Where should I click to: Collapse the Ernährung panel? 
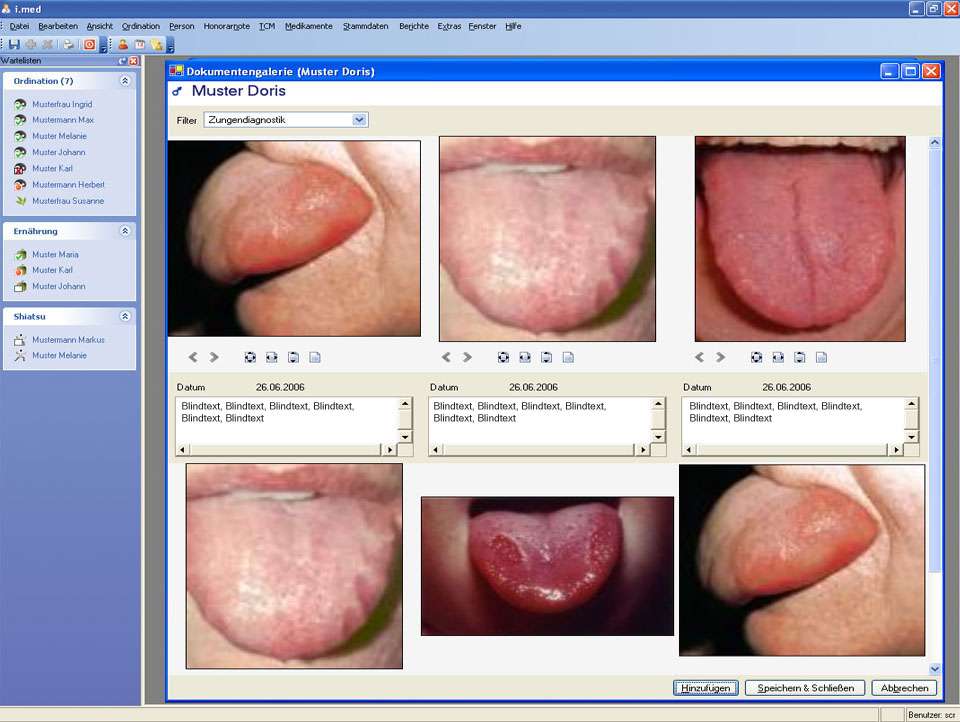(x=125, y=231)
